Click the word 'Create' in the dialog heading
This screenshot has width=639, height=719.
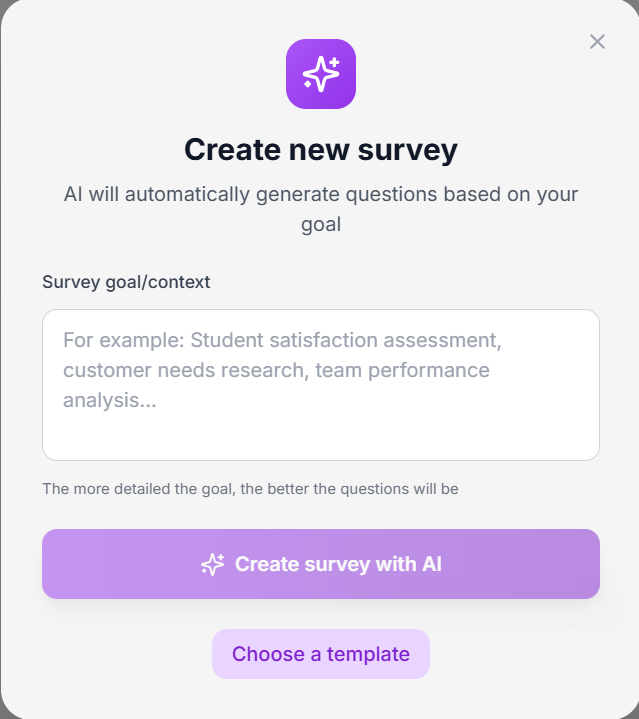click(232, 149)
